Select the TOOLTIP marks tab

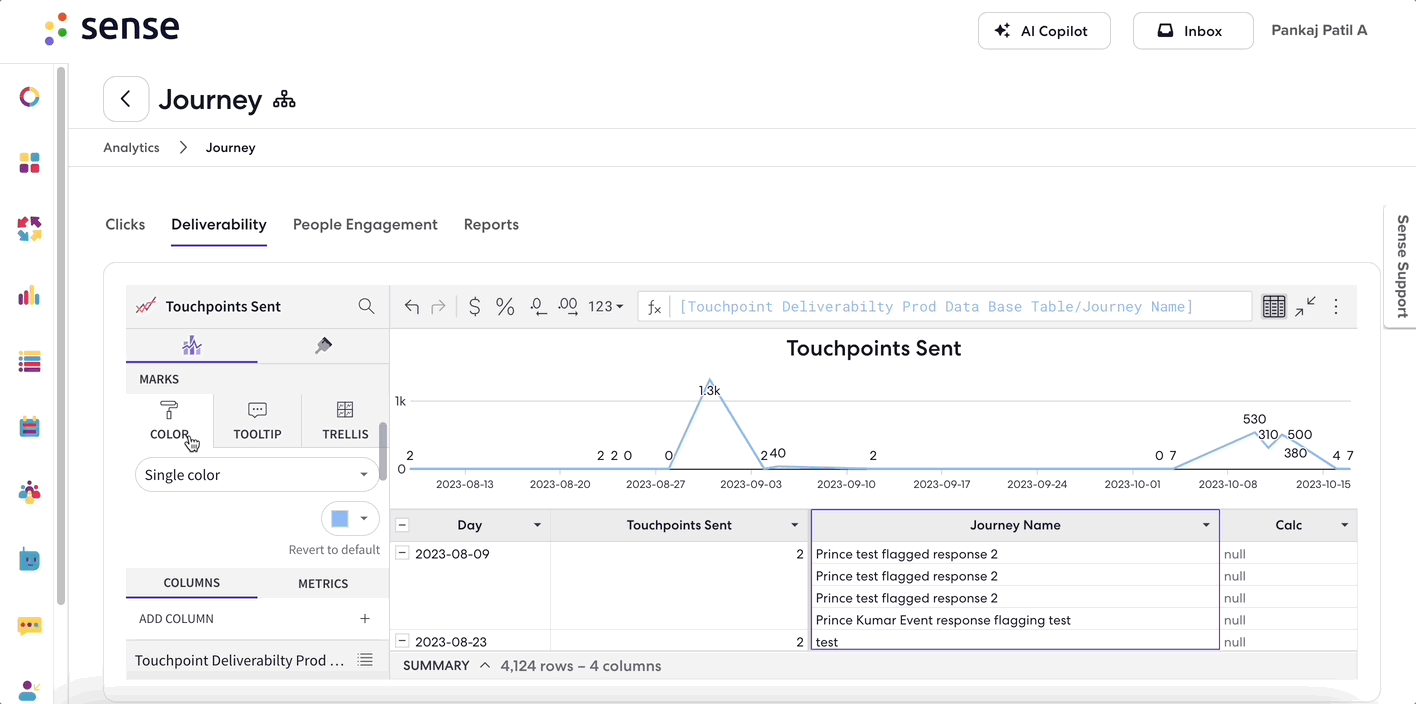tap(257, 421)
